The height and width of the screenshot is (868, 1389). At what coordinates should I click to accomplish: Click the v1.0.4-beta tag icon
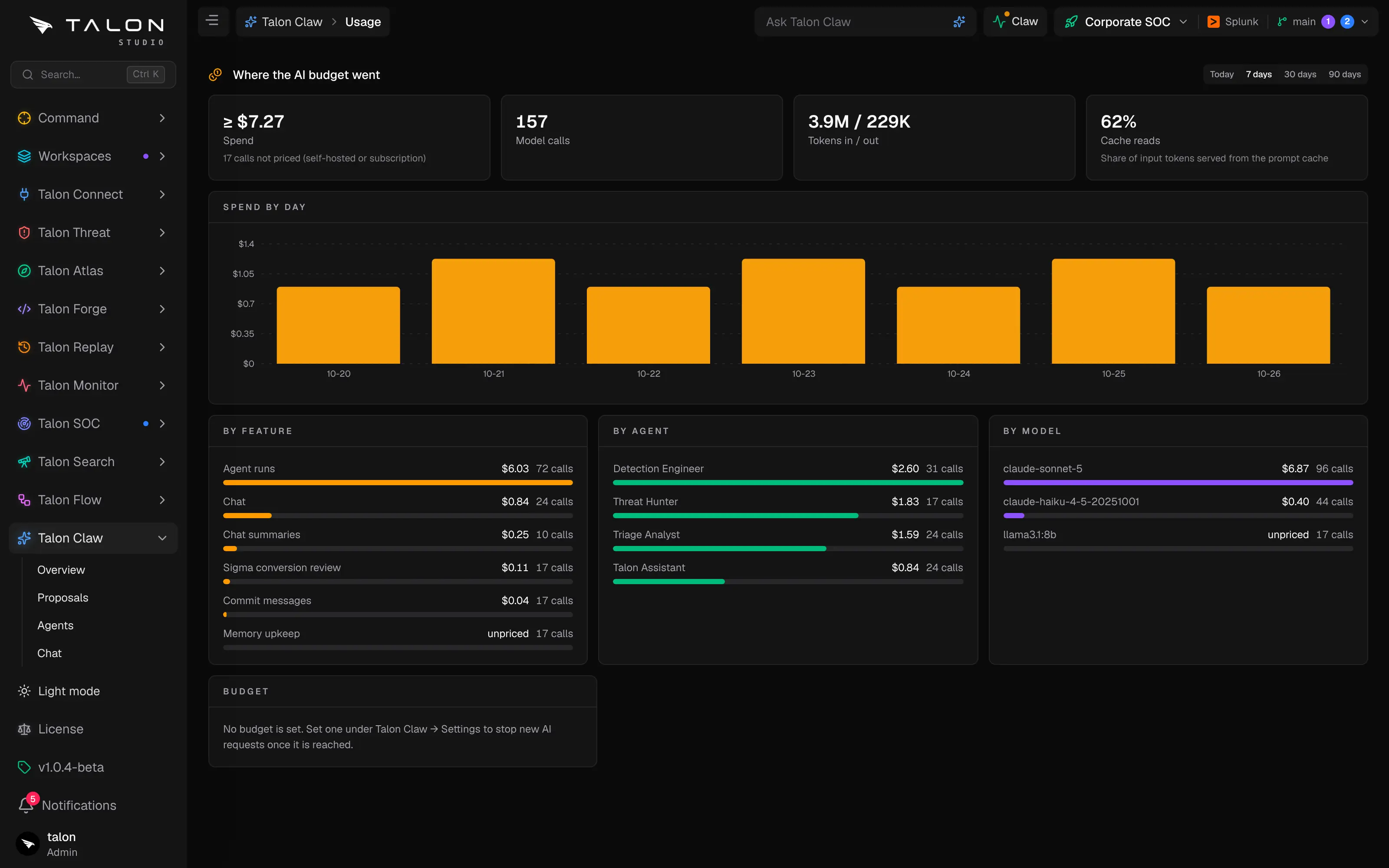24,768
